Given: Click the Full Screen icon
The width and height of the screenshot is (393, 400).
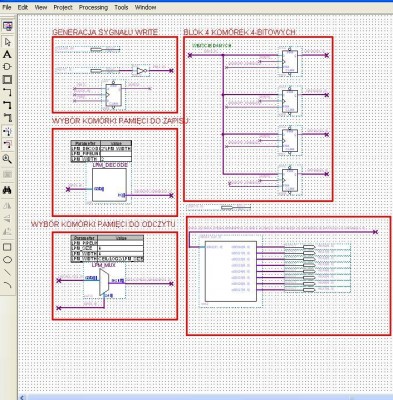Looking at the screenshot, I should 7,174.
